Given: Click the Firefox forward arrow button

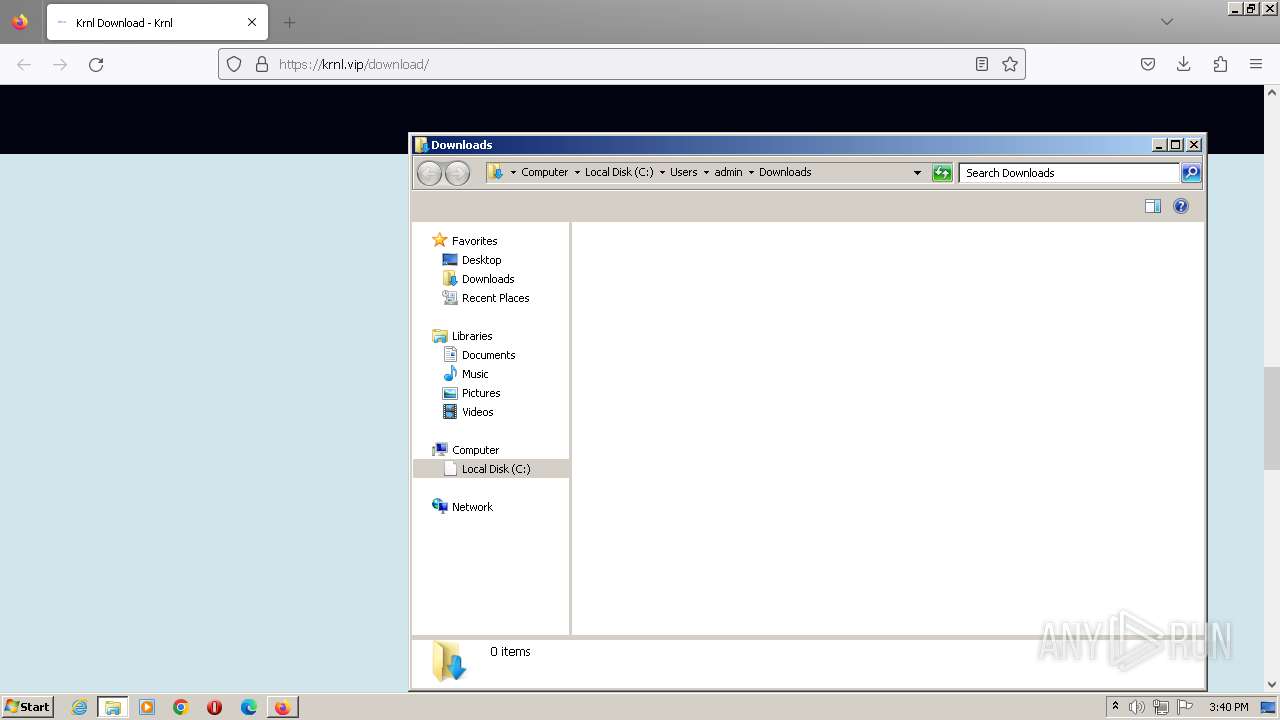Looking at the screenshot, I should tap(60, 64).
